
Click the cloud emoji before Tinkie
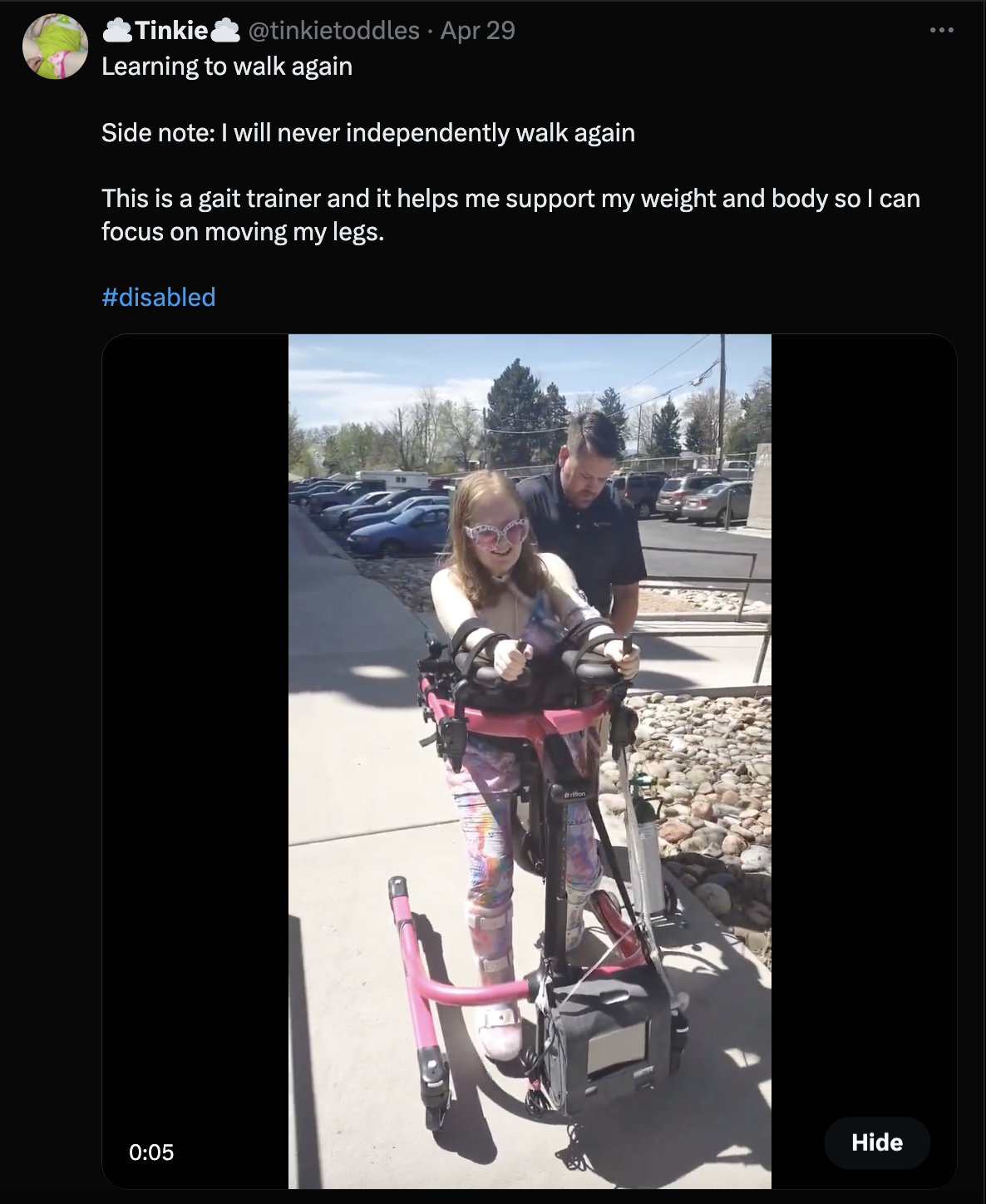(117, 31)
